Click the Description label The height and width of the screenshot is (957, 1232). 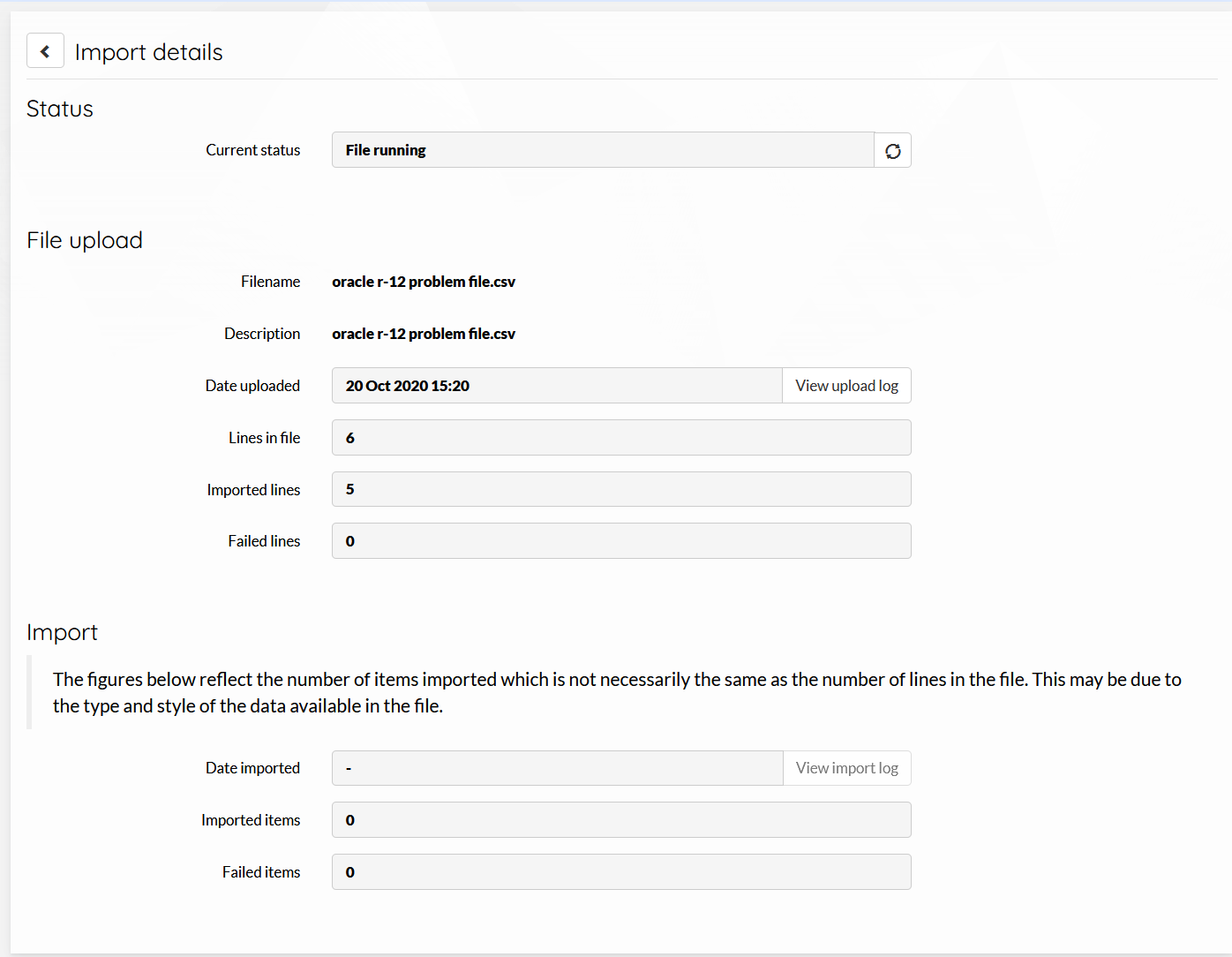(x=262, y=334)
